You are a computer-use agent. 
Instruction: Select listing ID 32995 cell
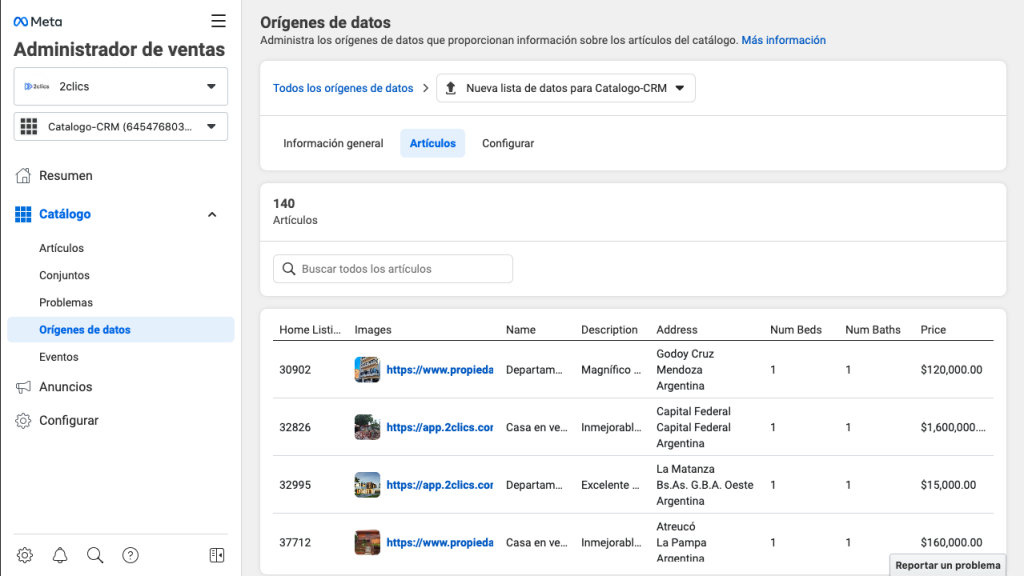click(x=295, y=485)
